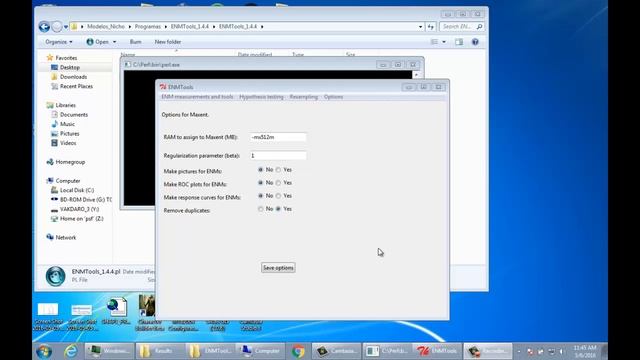
Task: Open Documents library
Action: (x=74, y=115)
